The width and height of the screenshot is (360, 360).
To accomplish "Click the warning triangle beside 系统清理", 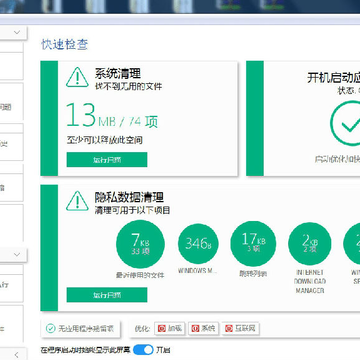I will point(77,77).
